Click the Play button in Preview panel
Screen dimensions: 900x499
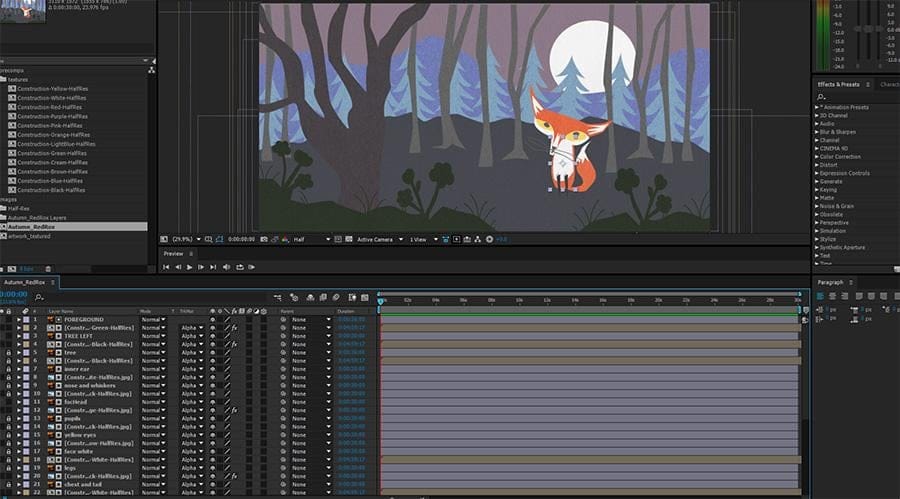[x=189, y=267]
